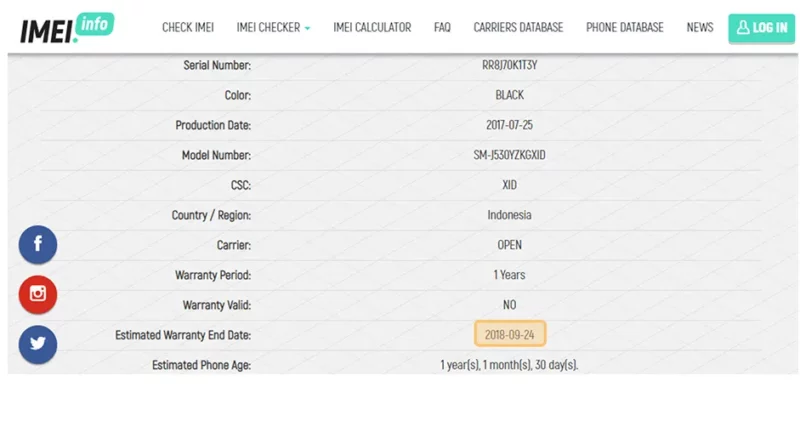The image size is (800, 427).
Task: Open the PHONE DATABASE link
Action: click(x=624, y=28)
